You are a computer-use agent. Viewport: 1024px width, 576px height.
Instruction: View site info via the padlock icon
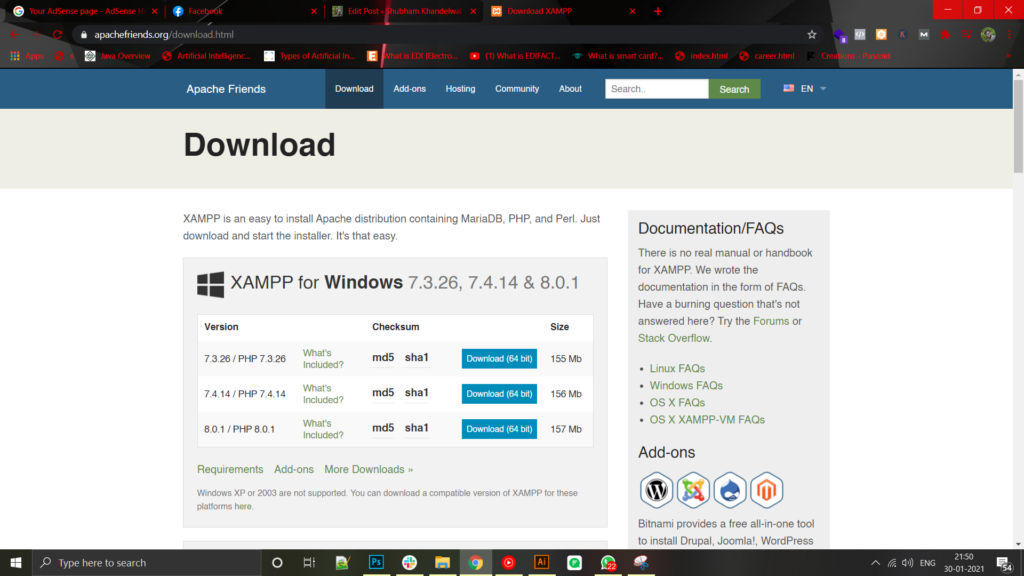(84, 35)
